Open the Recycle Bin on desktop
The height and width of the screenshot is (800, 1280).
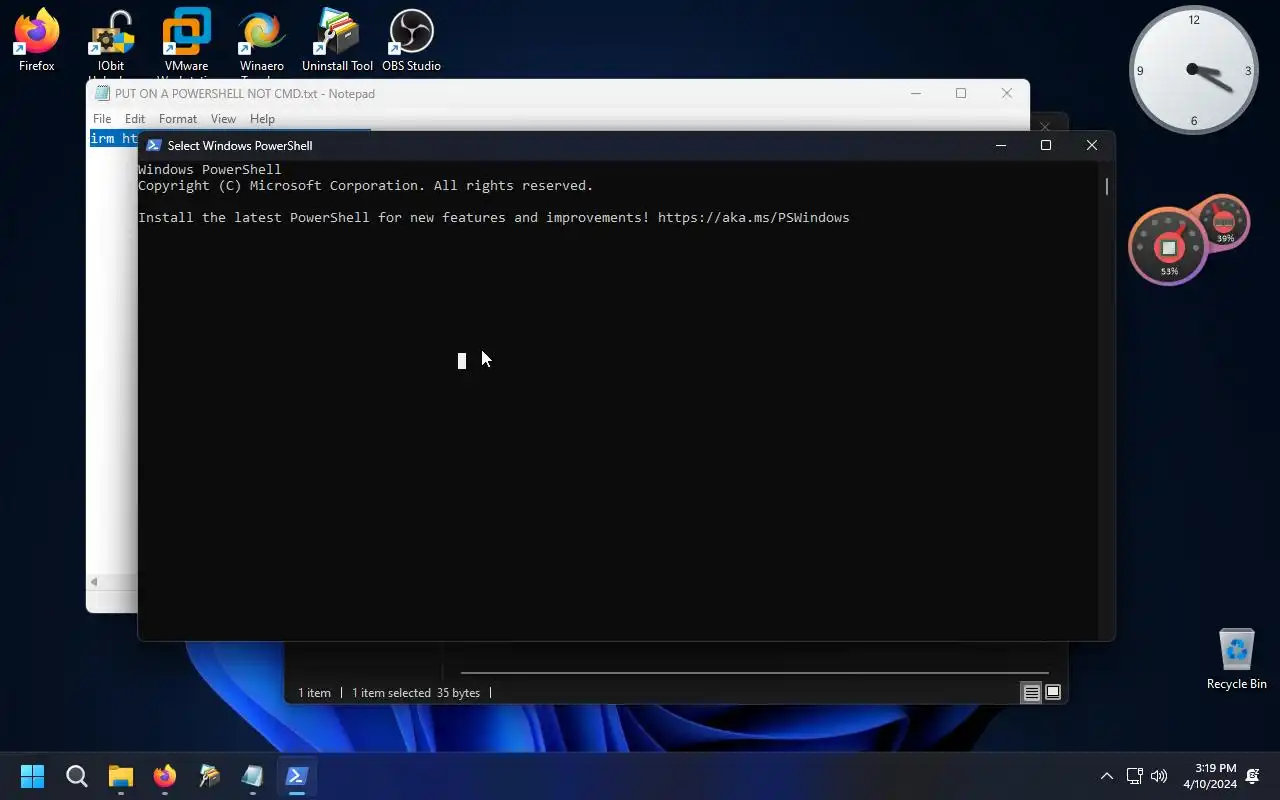(1237, 659)
